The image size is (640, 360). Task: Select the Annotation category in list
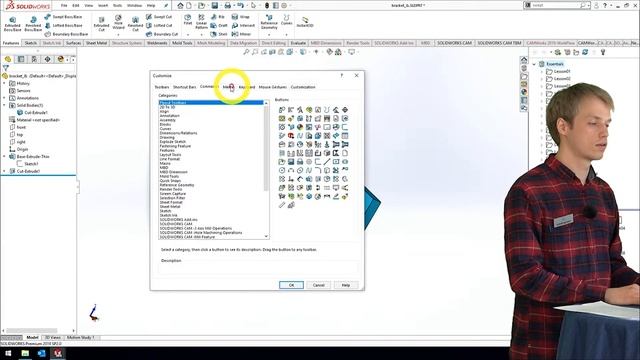tap(170, 116)
